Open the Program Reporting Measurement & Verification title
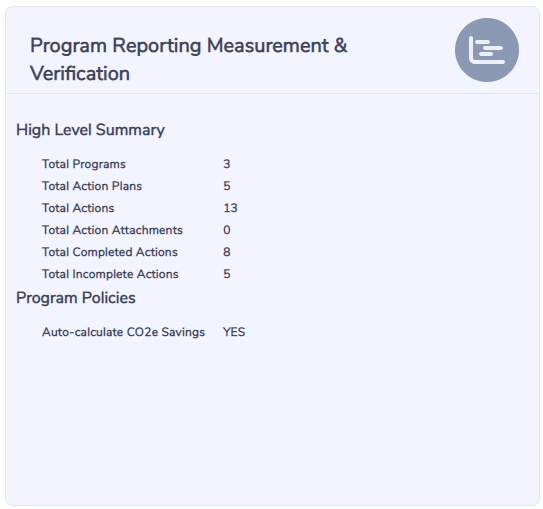 coord(188,60)
